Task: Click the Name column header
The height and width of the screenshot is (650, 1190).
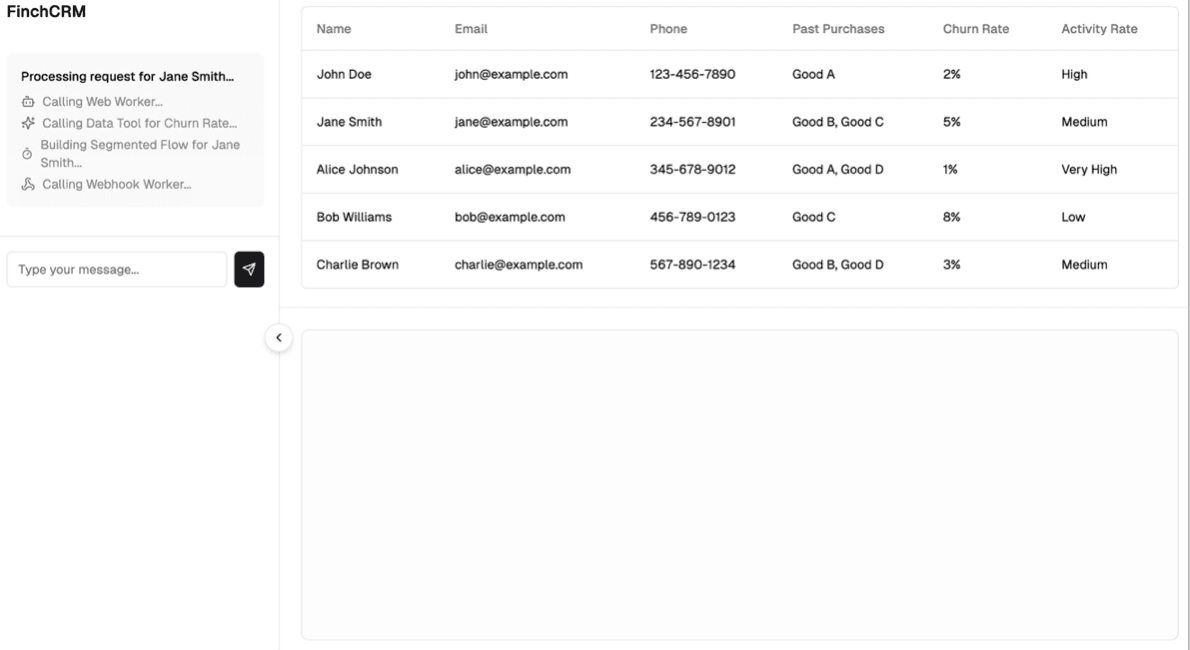Action: click(334, 29)
